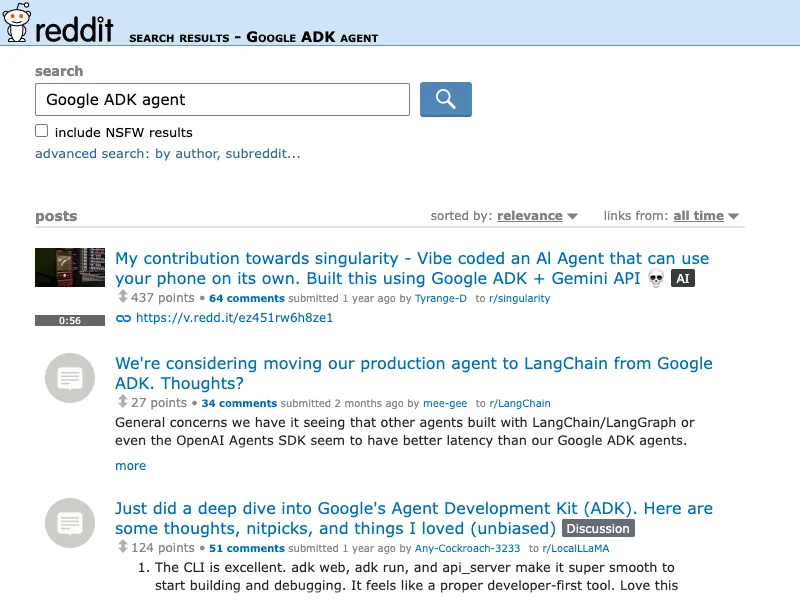Click the 'posts' section heading
800x600 pixels.
coord(56,216)
